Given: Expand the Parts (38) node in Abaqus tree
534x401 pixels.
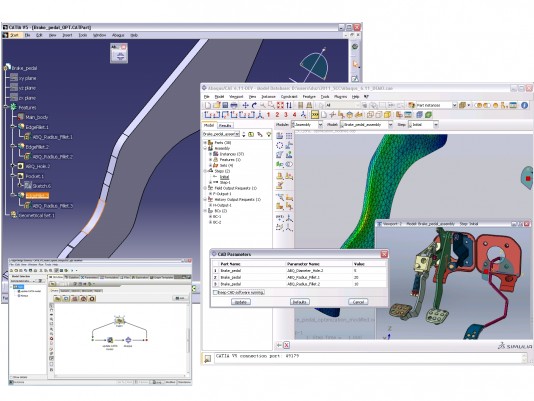Looking at the screenshot, I should tap(205, 143).
